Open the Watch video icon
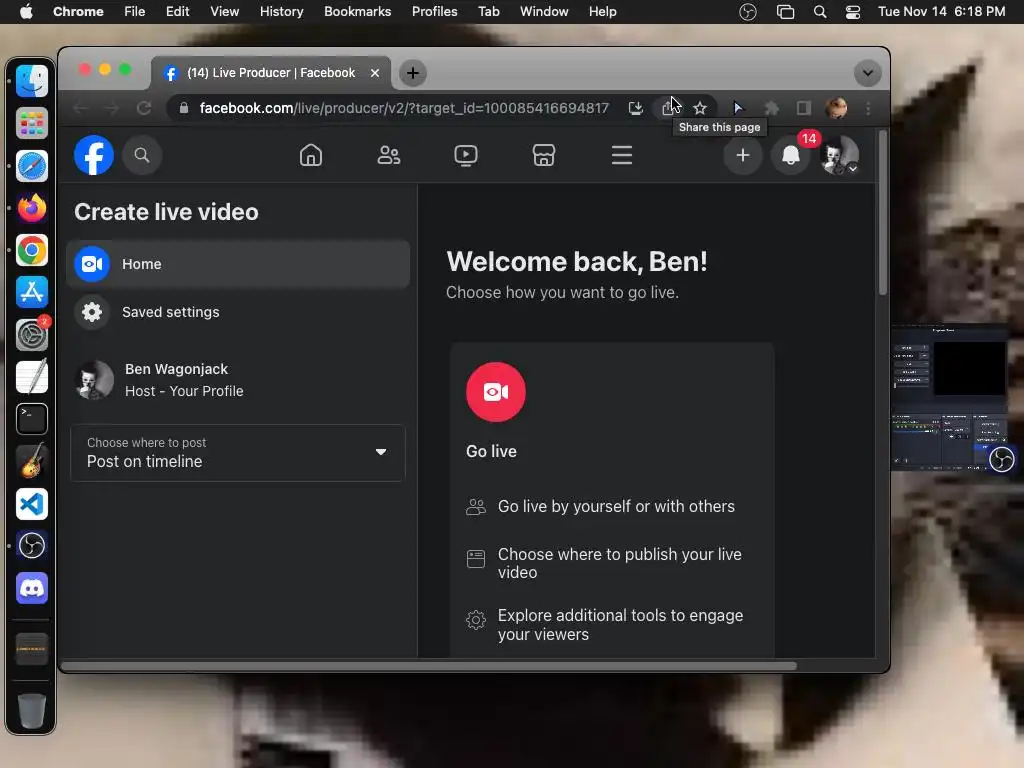The height and width of the screenshot is (768, 1024). 466,155
